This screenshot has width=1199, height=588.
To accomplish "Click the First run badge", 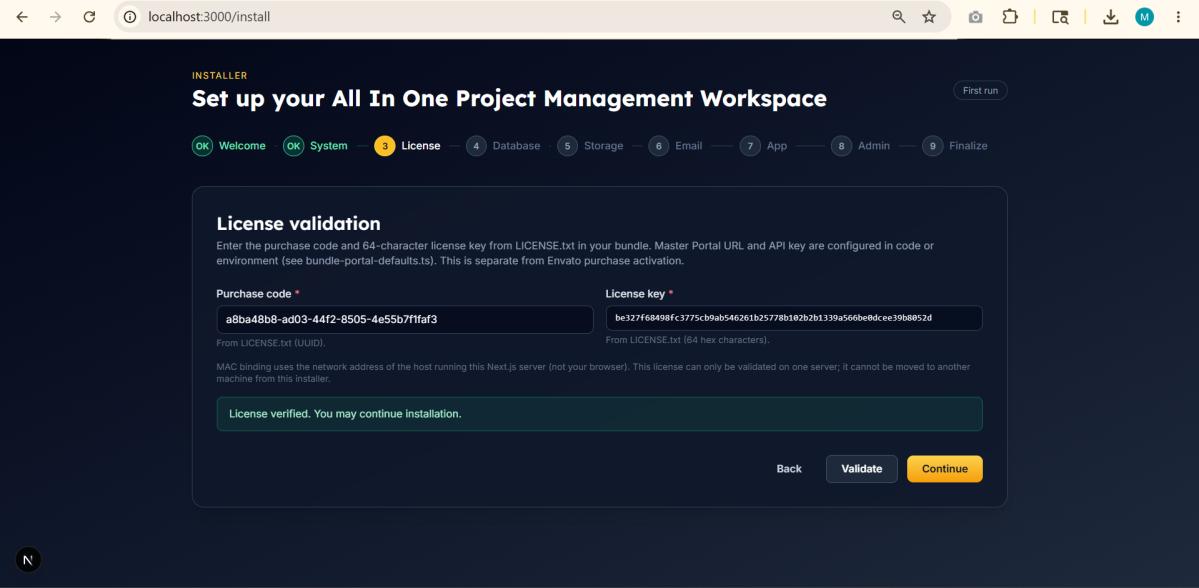I will tap(980, 90).
